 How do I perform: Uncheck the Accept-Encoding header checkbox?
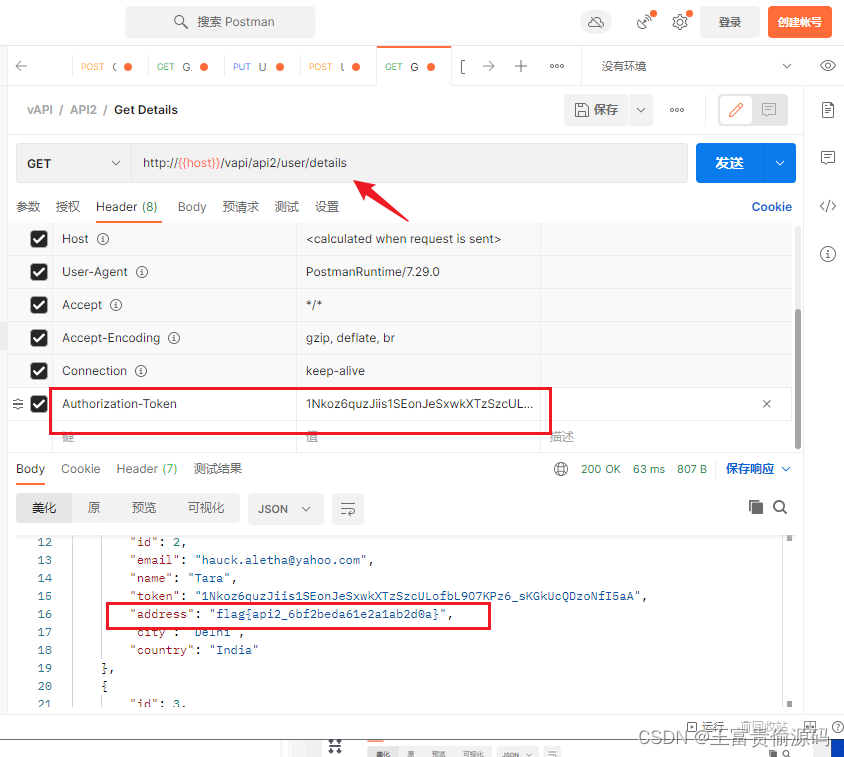tap(39, 338)
